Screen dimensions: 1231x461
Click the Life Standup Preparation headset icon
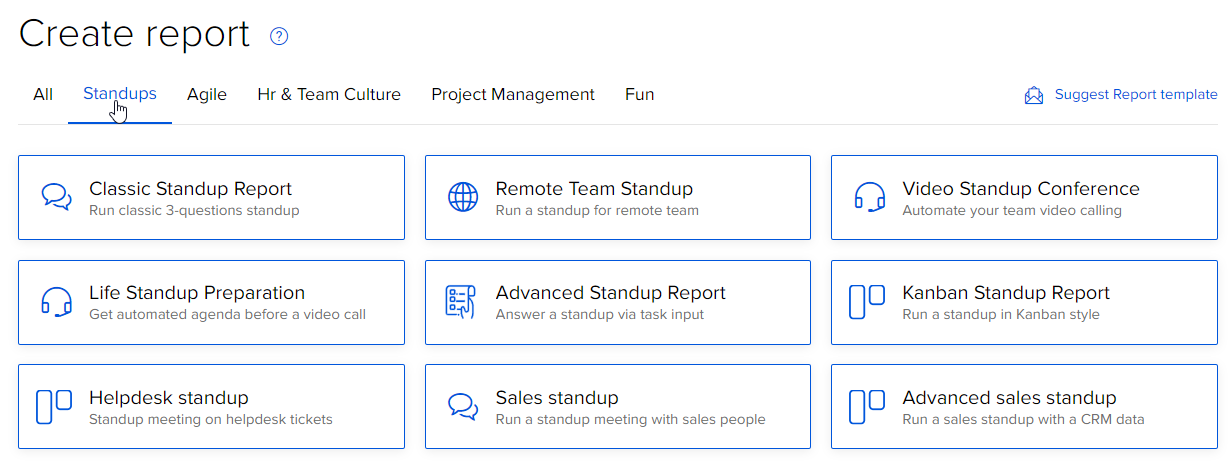(56, 302)
